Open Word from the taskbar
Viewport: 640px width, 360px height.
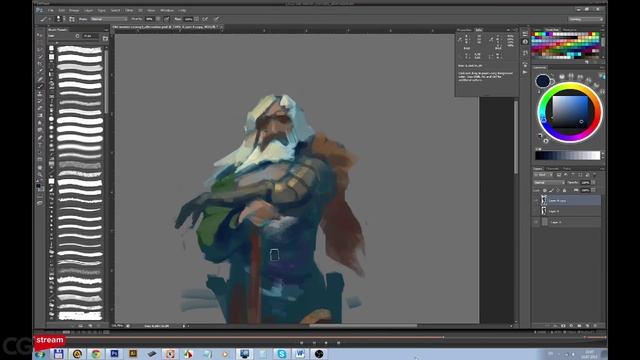pos(300,353)
